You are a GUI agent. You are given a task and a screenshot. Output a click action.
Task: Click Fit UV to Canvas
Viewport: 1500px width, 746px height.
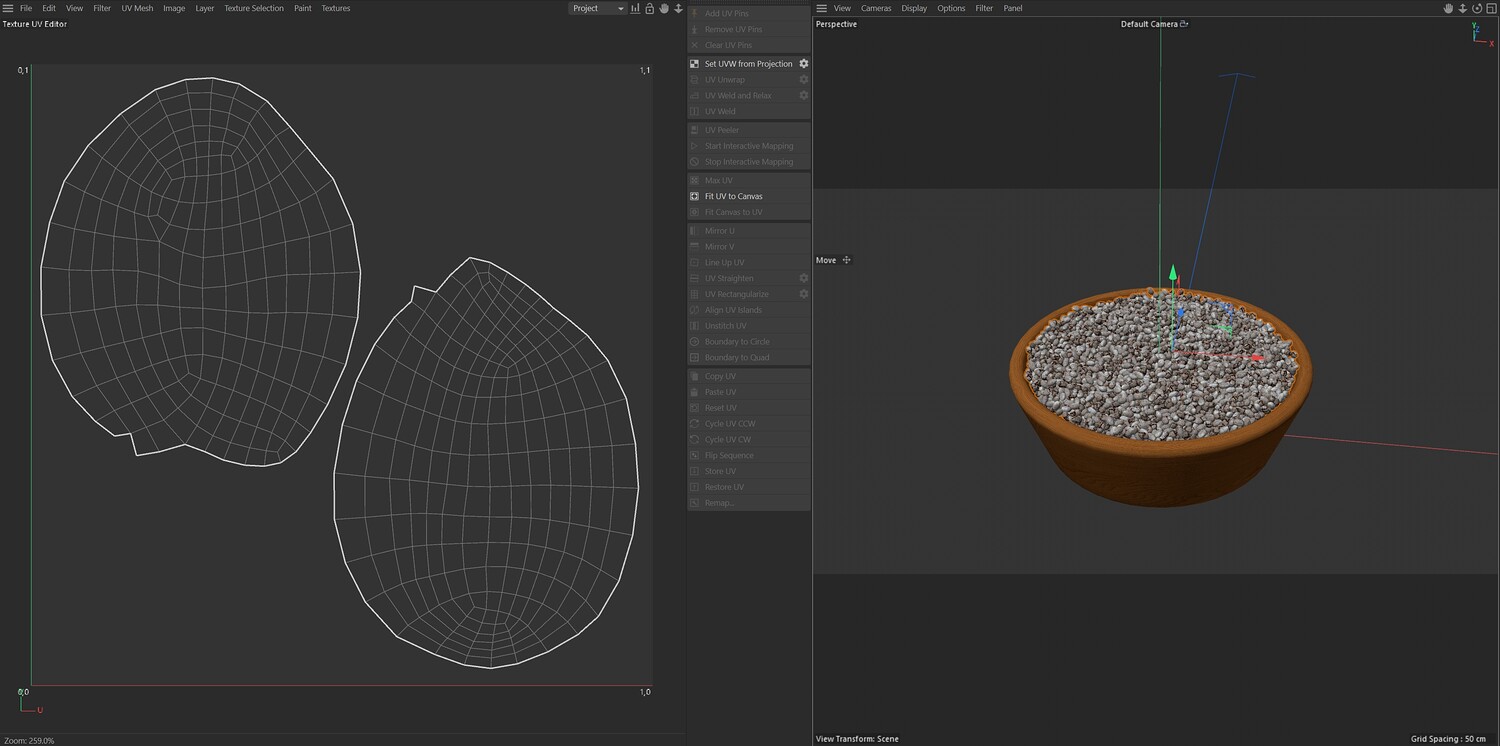point(733,196)
